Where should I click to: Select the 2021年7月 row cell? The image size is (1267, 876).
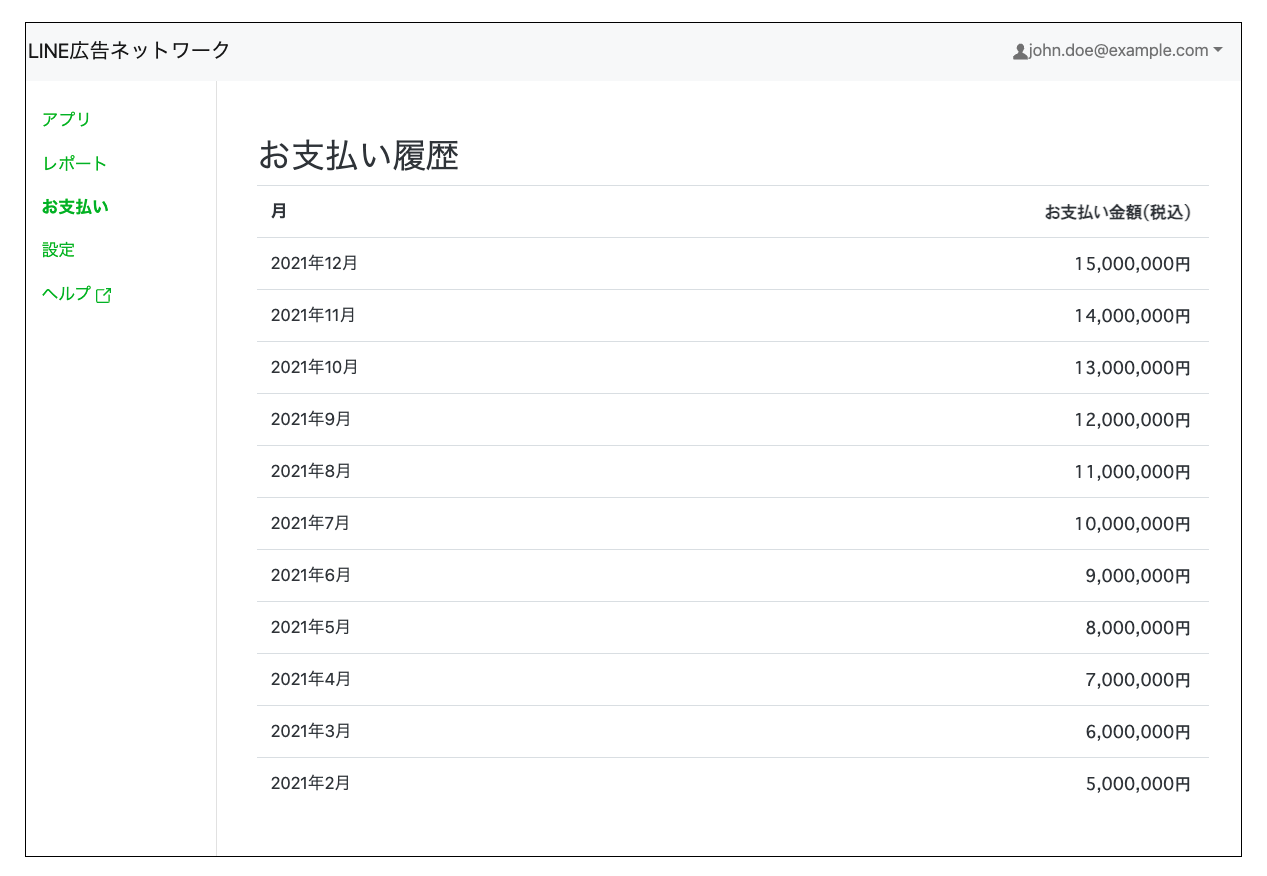point(310,524)
